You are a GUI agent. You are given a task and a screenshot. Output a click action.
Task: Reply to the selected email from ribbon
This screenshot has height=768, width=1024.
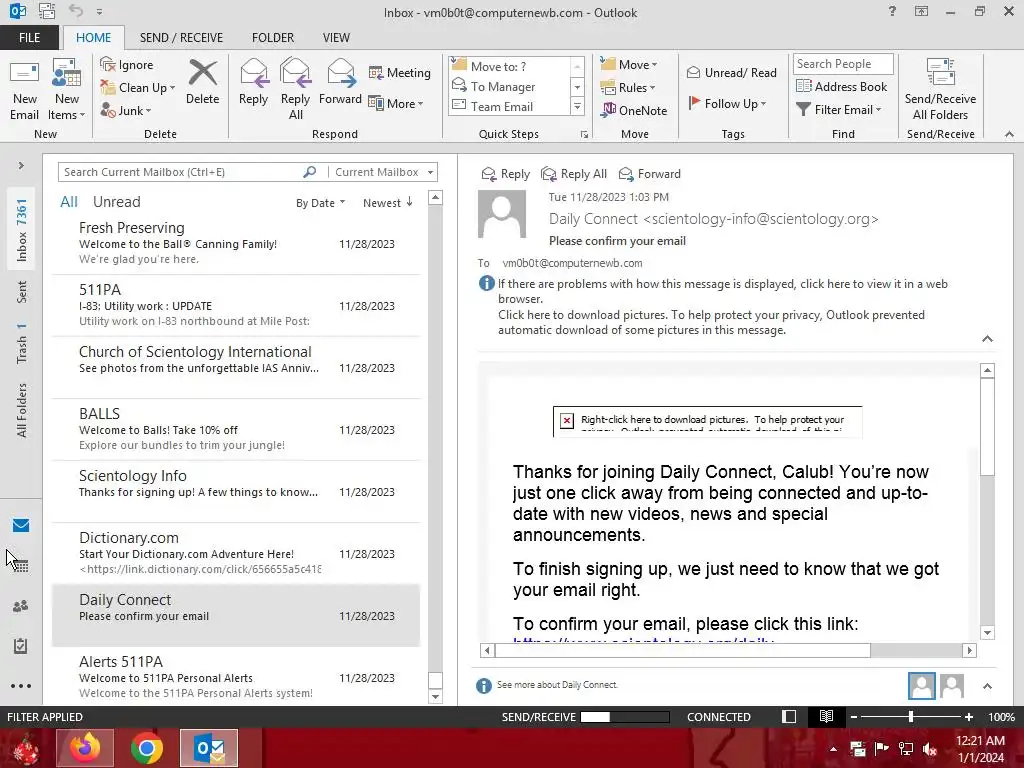pos(253,82)
